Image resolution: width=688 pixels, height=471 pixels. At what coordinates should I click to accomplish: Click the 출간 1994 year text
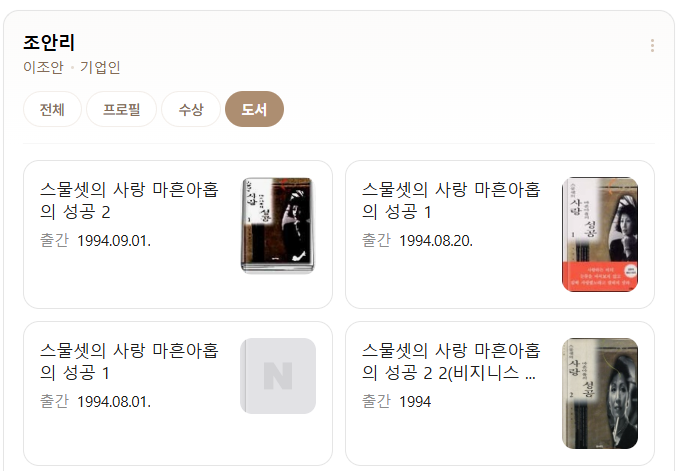tap(397, 402)
